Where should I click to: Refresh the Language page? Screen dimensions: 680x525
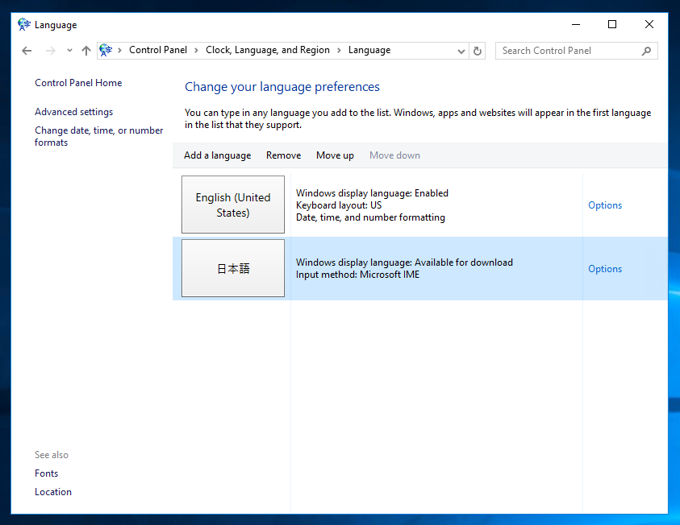coord(477,51)
